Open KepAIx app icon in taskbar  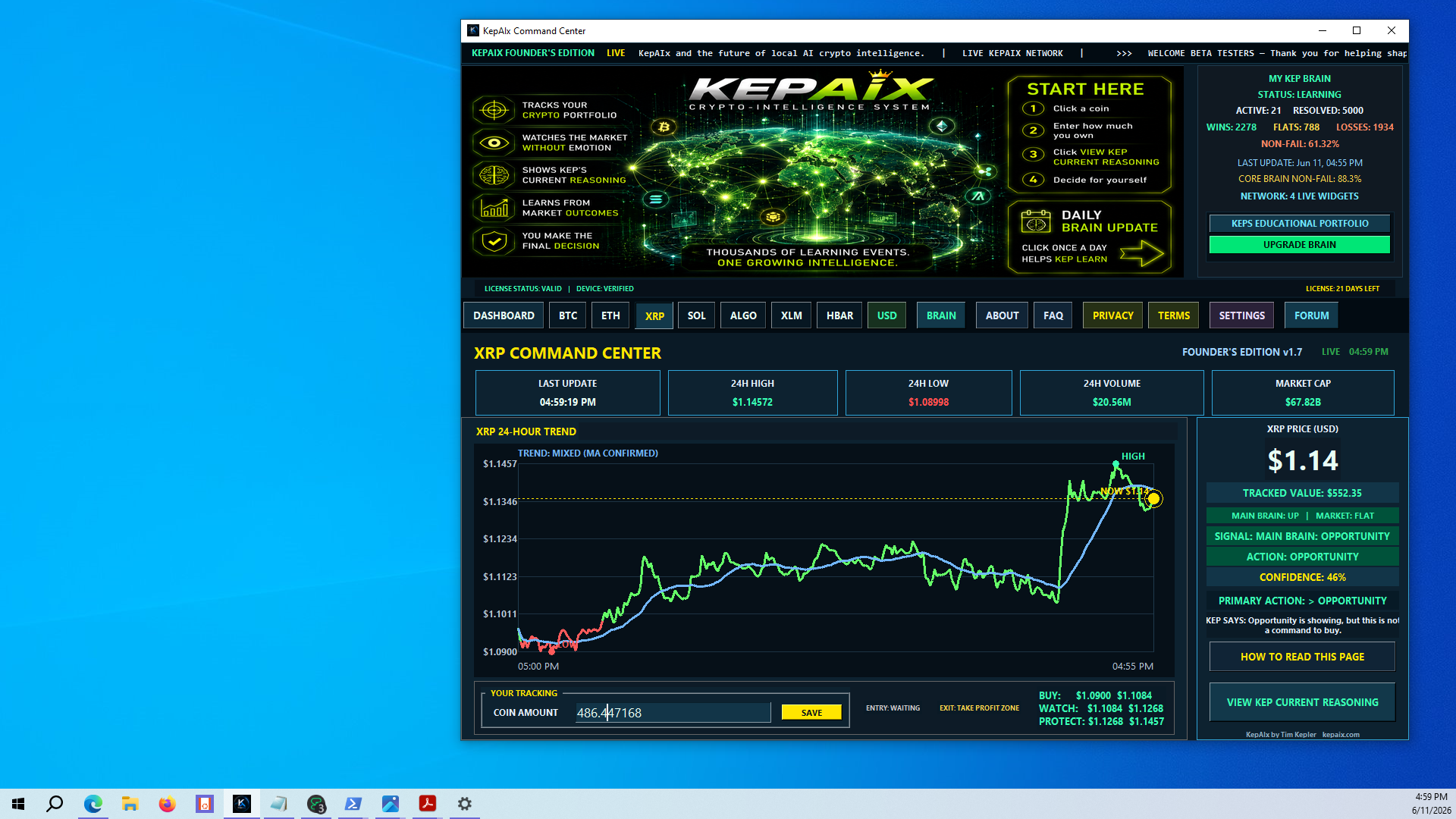click(x=241, y=804)
